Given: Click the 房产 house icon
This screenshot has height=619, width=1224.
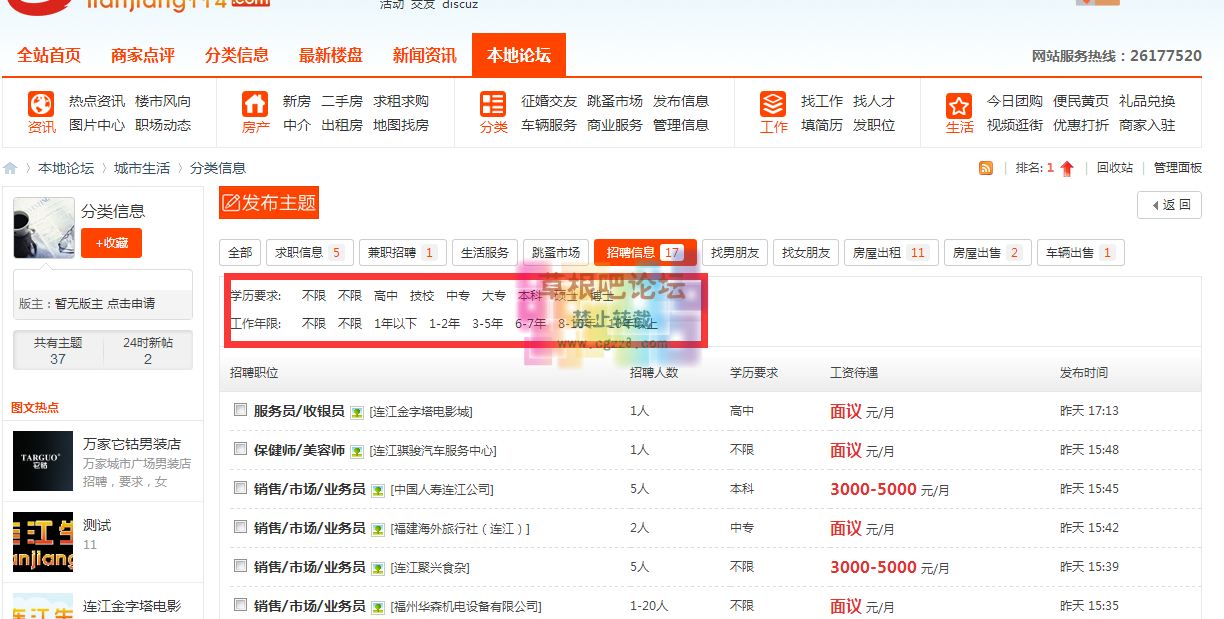Looking at the screenshot, I should (x=255, y=103).
